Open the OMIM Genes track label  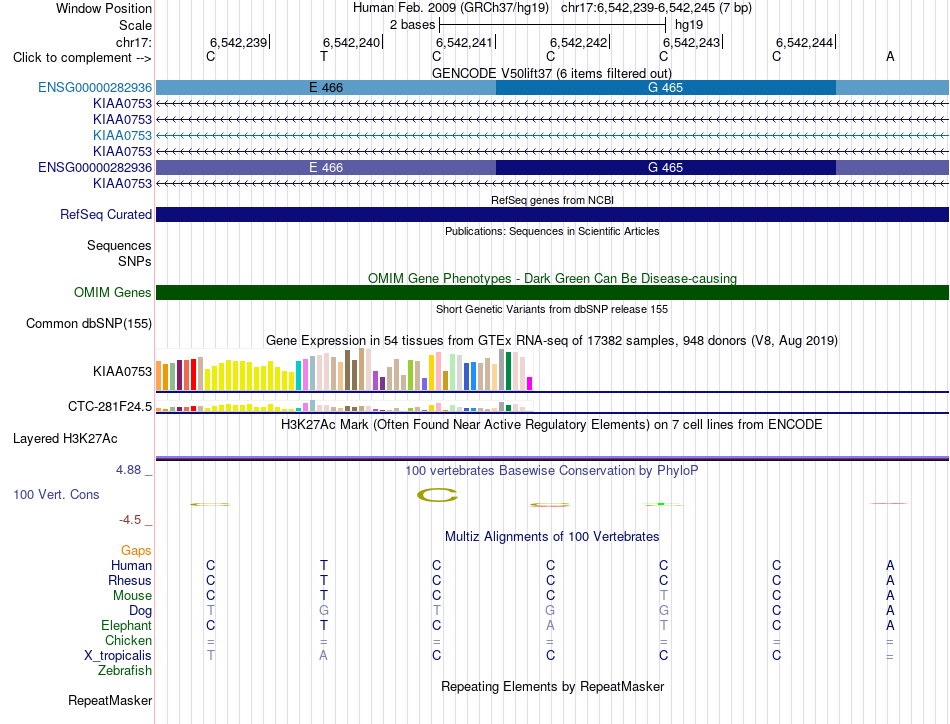click(x=113, y=293)
